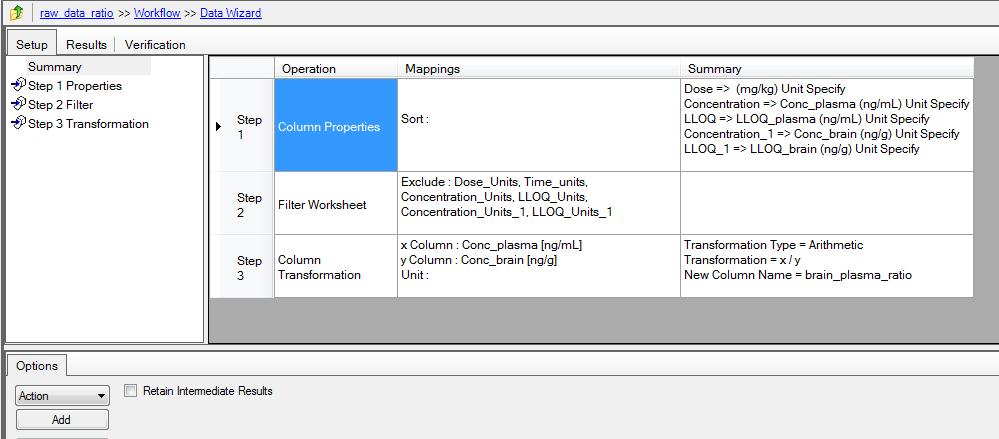Open the Action dropdown

62,396
